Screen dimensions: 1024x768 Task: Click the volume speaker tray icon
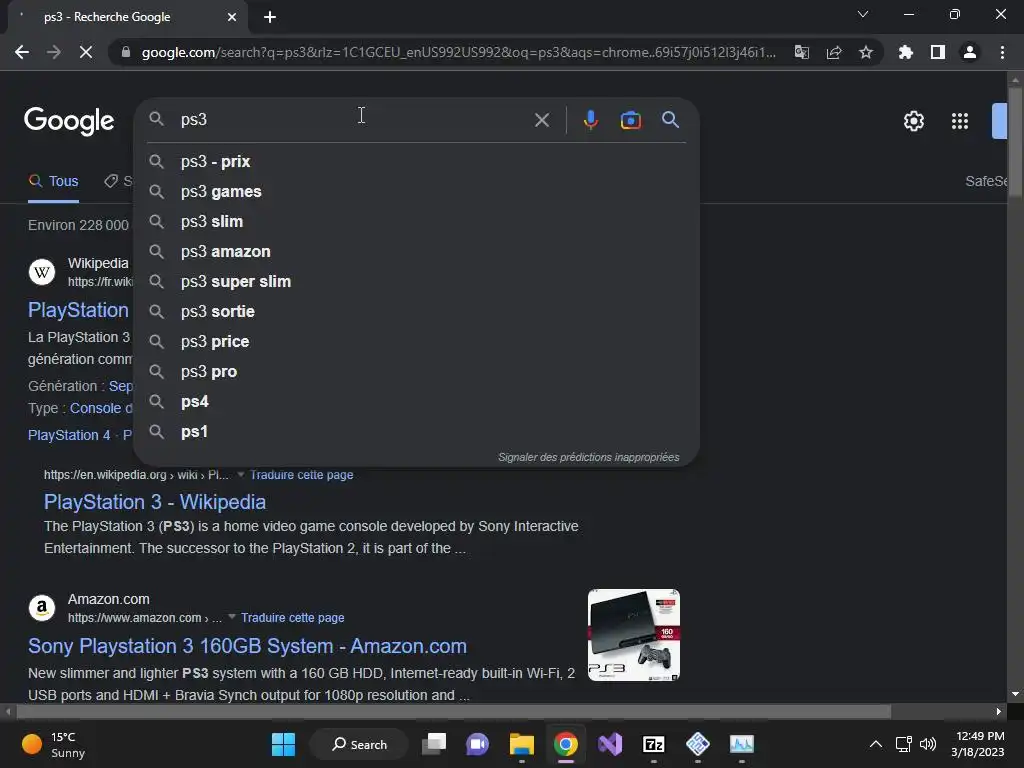click(927, 744)
